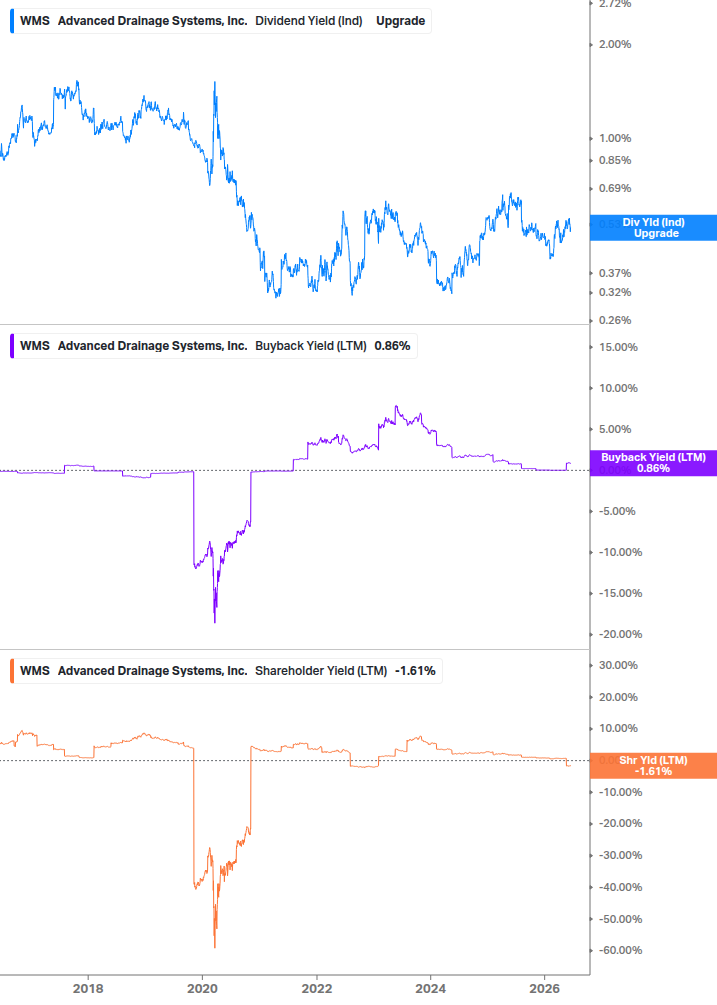This screenshot has height=1005, width=717.
Task: Select the orange Shareholder Yield color bar
Action: tap(12, 671)
